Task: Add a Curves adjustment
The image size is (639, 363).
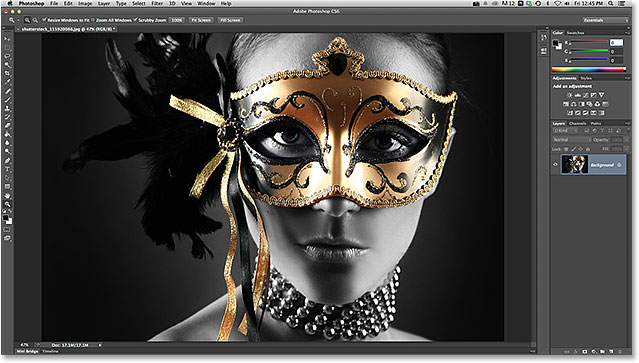Action: [586, 95]
